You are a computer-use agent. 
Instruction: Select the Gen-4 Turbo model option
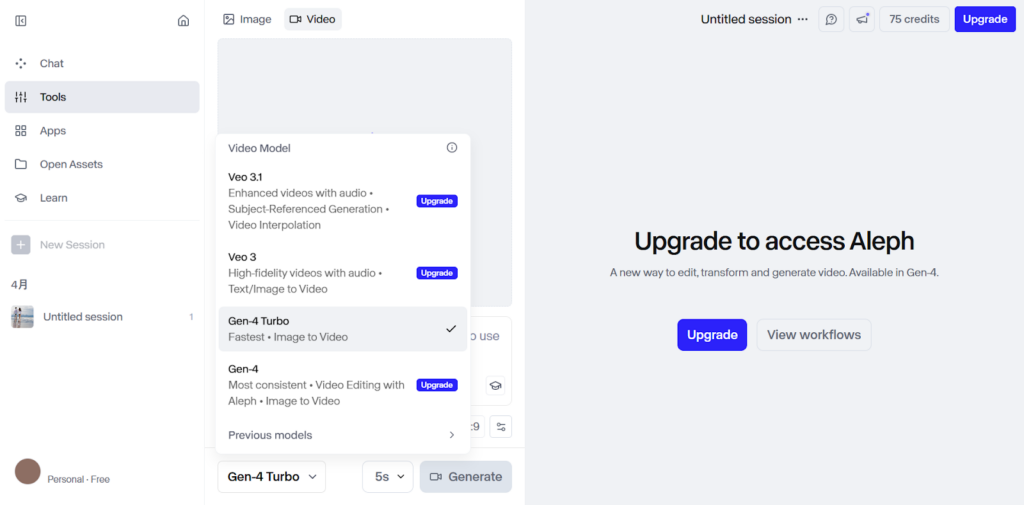click(342, 329)
